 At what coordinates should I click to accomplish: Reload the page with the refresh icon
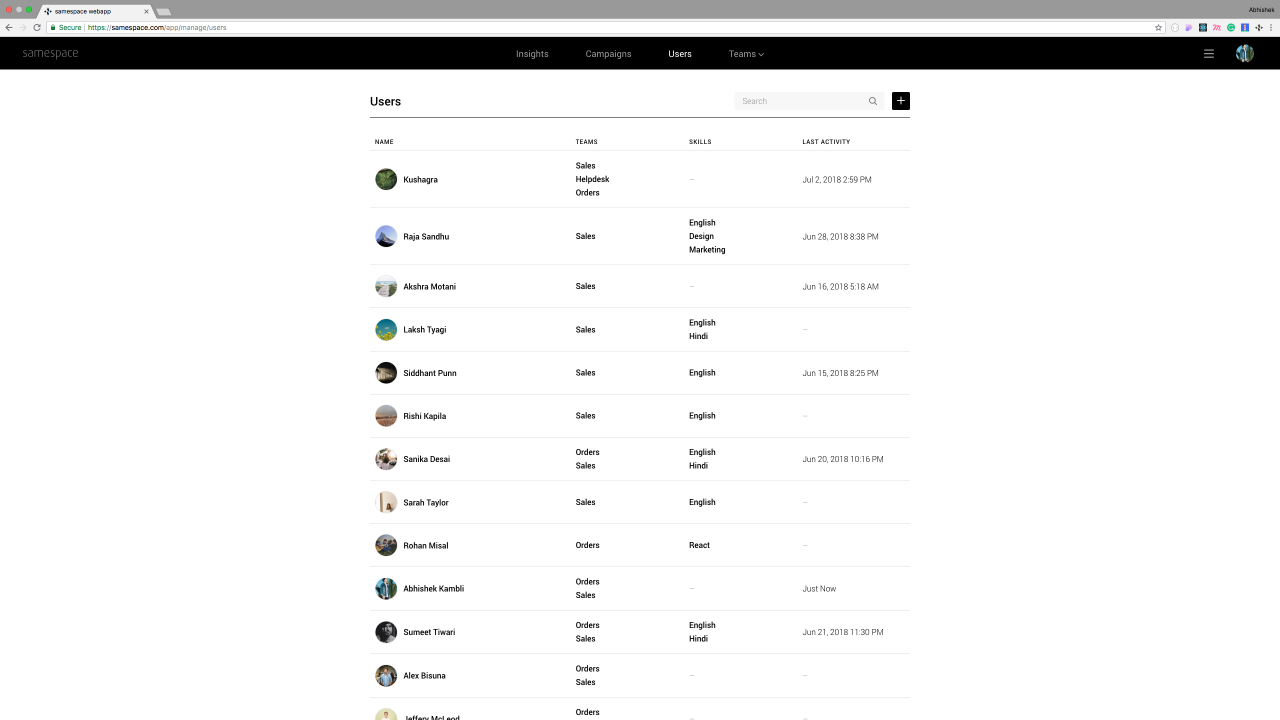[x=37, y=27]
